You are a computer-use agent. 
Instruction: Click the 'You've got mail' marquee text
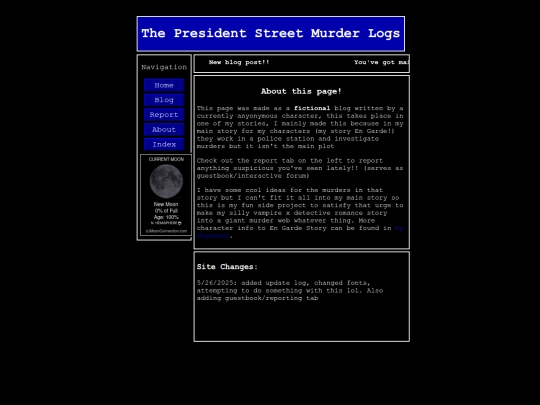point(382,62)
